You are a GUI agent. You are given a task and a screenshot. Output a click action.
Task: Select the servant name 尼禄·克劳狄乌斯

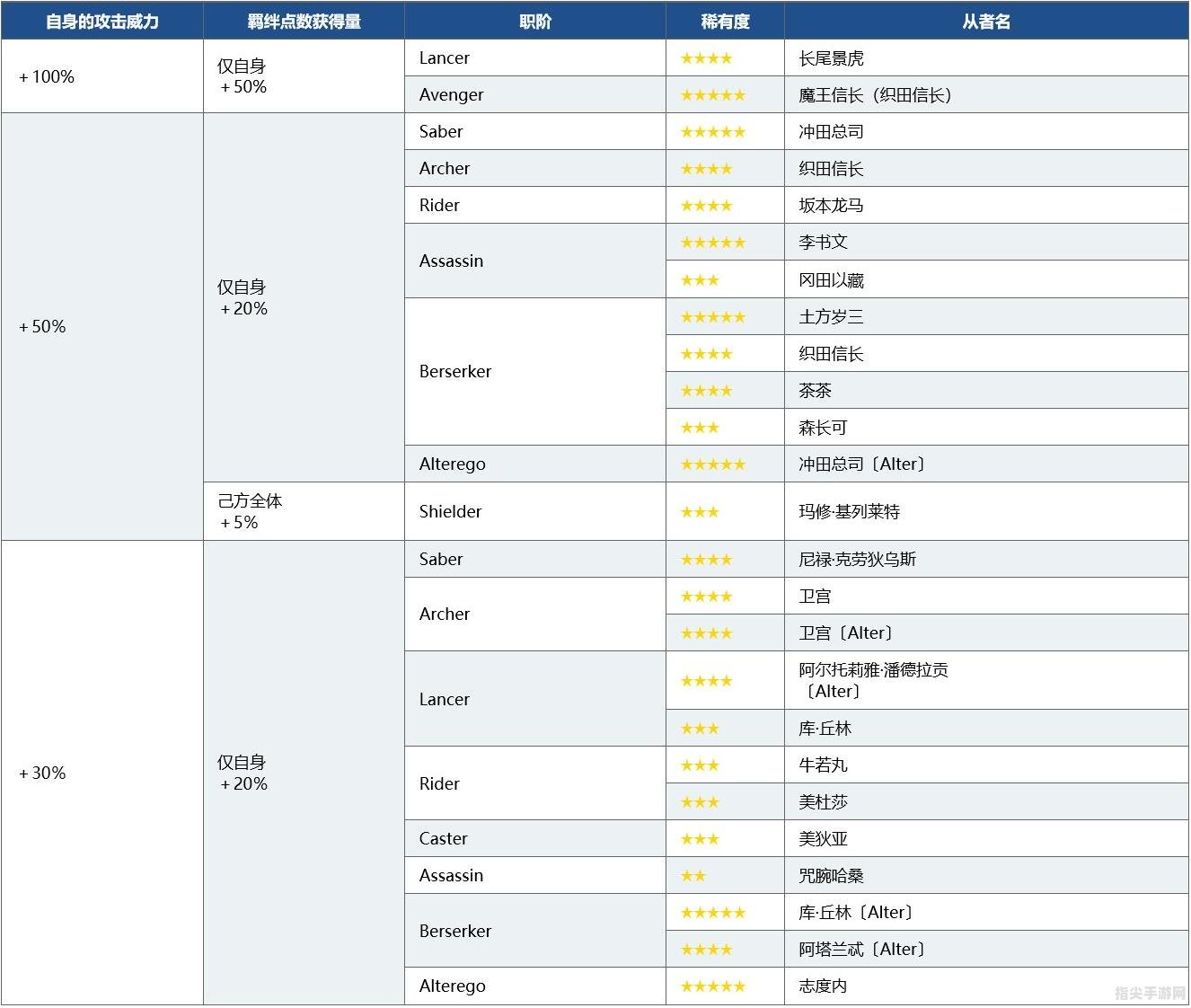[x=857, y=560]
